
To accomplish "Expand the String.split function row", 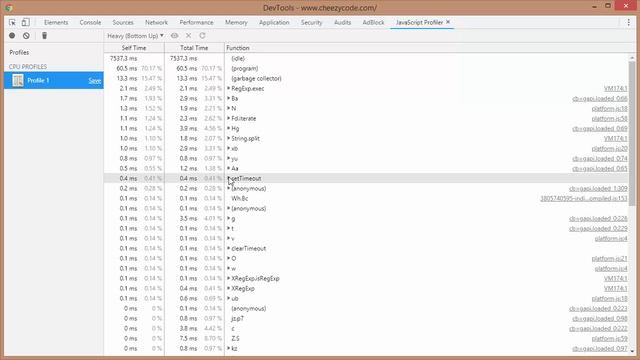I will pyautogui.click(x=229, y=138).
